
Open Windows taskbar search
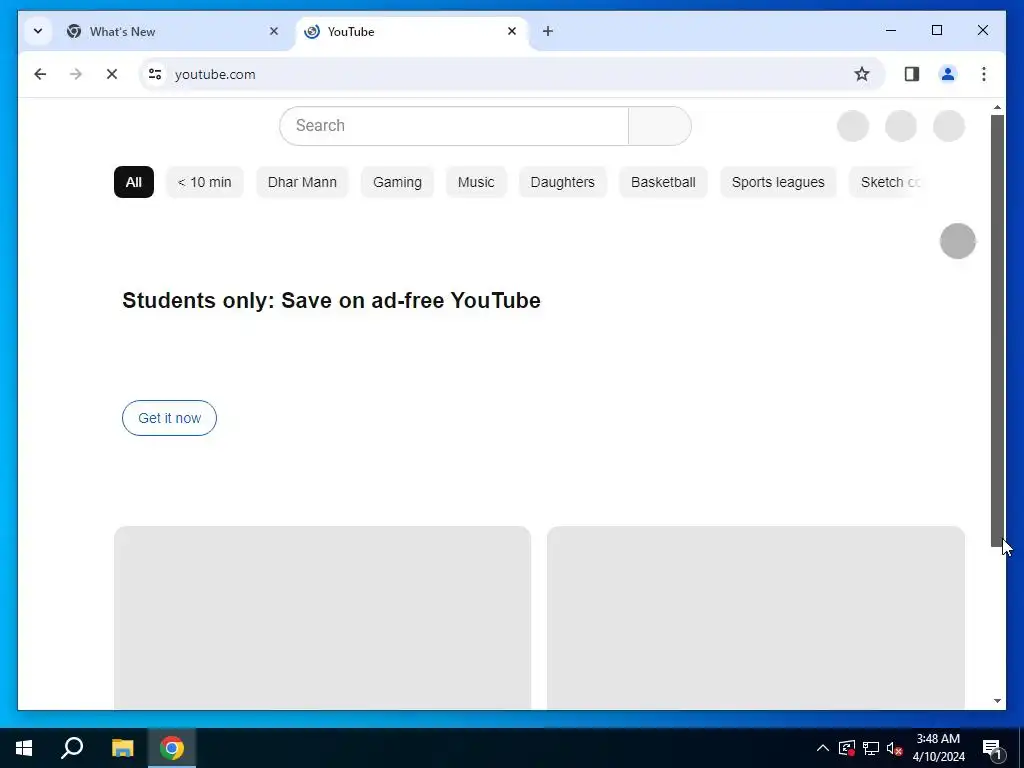pos(72,748)
